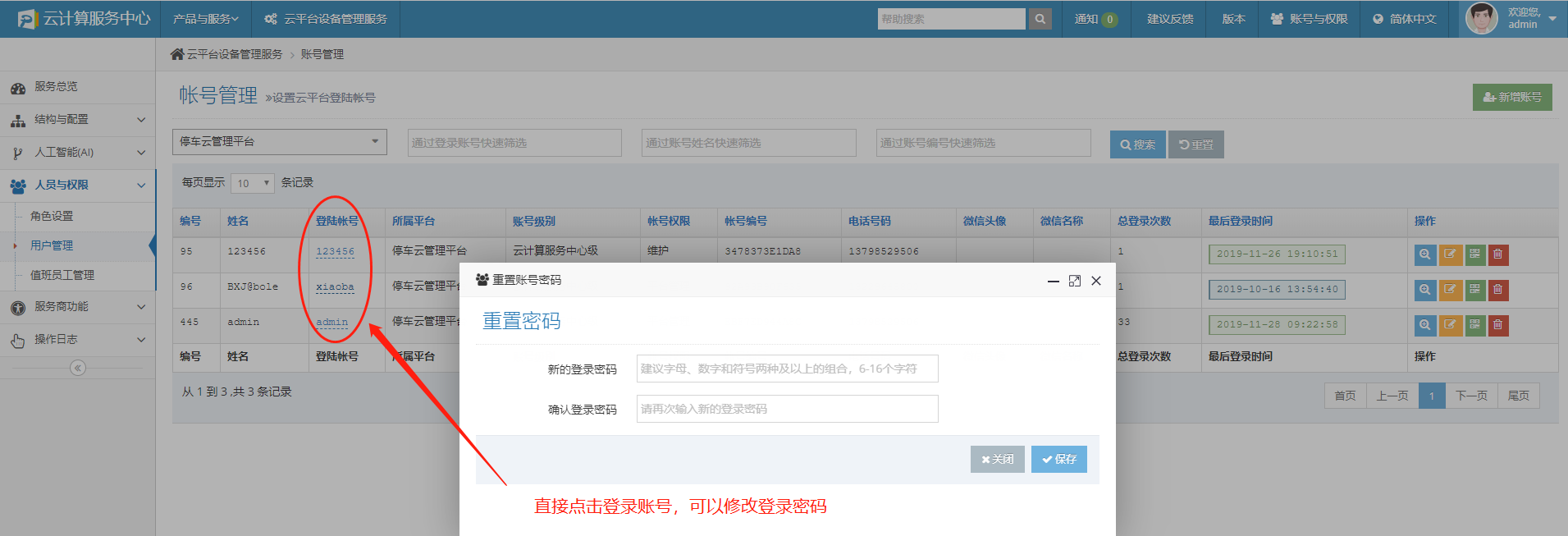Click login account link 123456
Viewport: 1568px width, 536px height.
[x=335, y=252]
